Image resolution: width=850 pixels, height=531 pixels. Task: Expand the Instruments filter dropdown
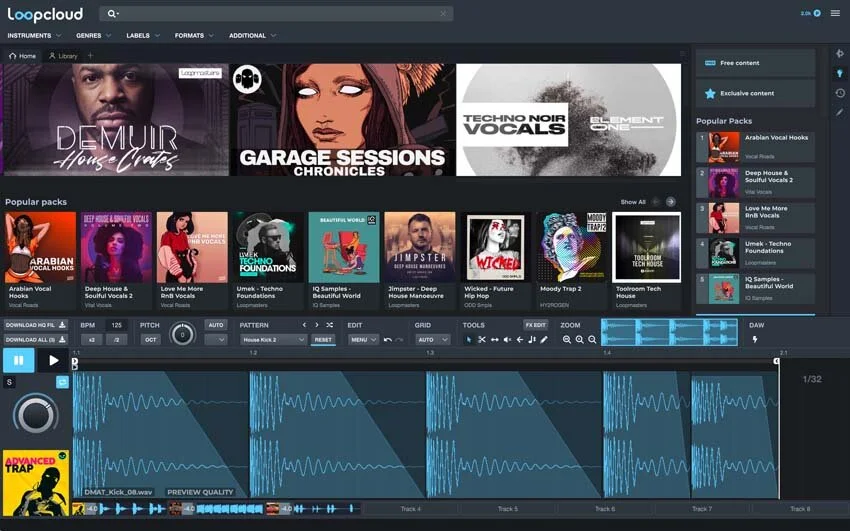[x=34, y=35]
